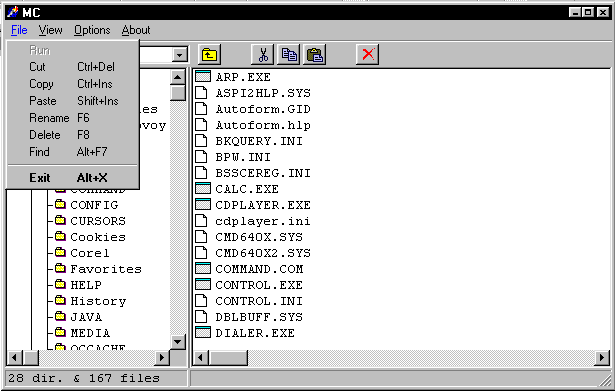Select the DIALER.EXE file entry

tap(255, 333)
